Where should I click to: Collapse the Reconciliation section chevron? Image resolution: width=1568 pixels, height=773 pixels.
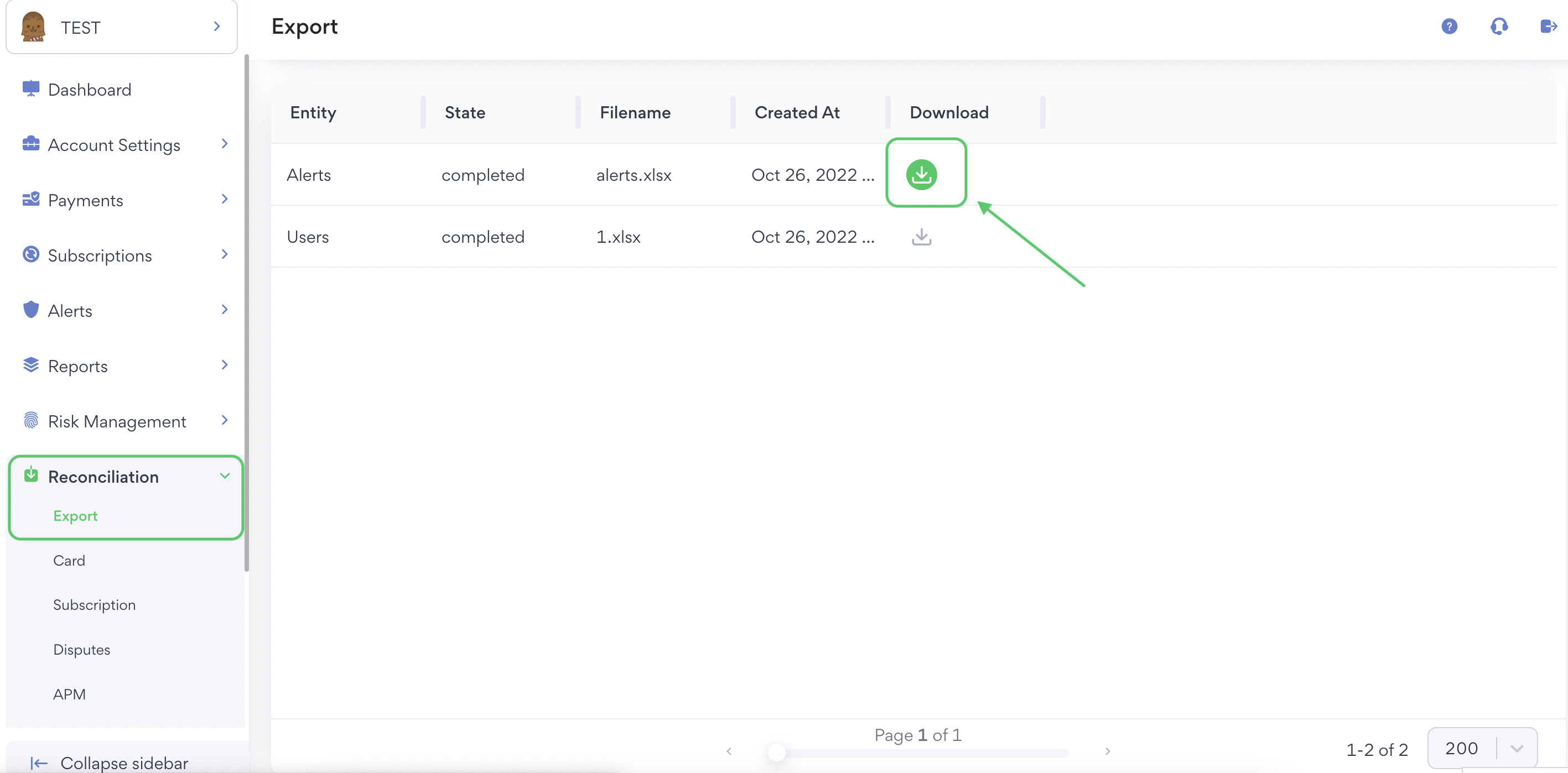coord(225,476)
